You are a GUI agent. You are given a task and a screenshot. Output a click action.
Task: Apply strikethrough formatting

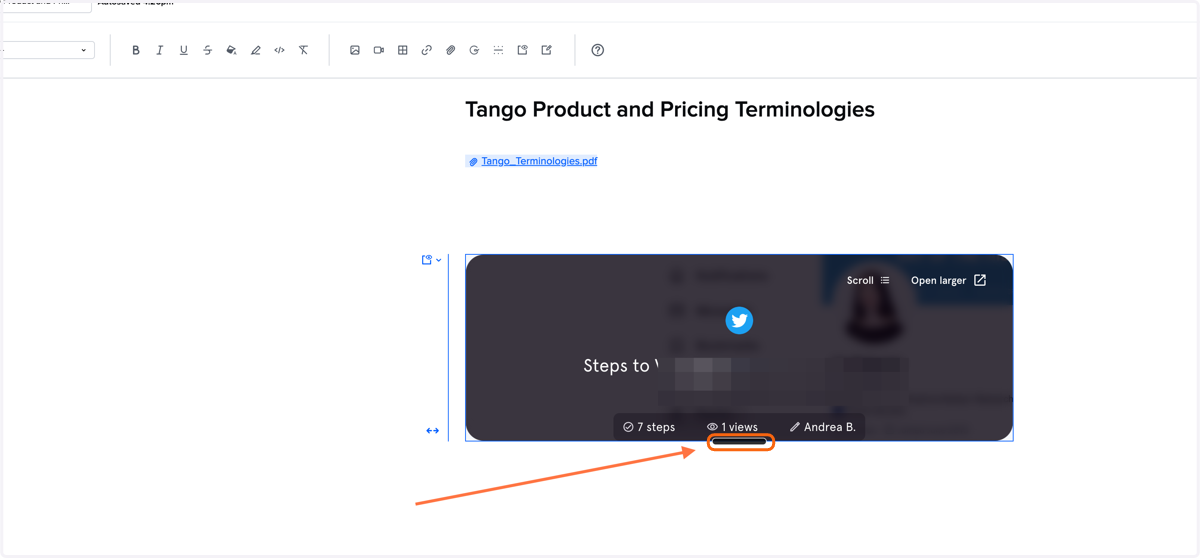pos(208,50)
